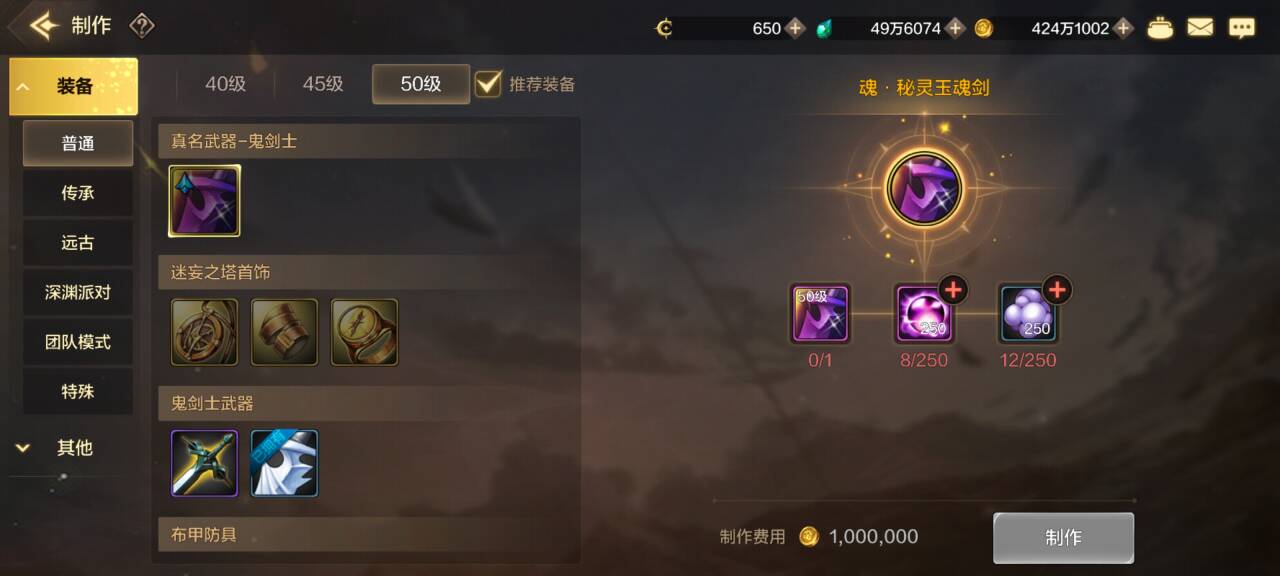This screenshot has width=1280, height=576.
Task: Expand the 其他 category
Action: point(74,448)
